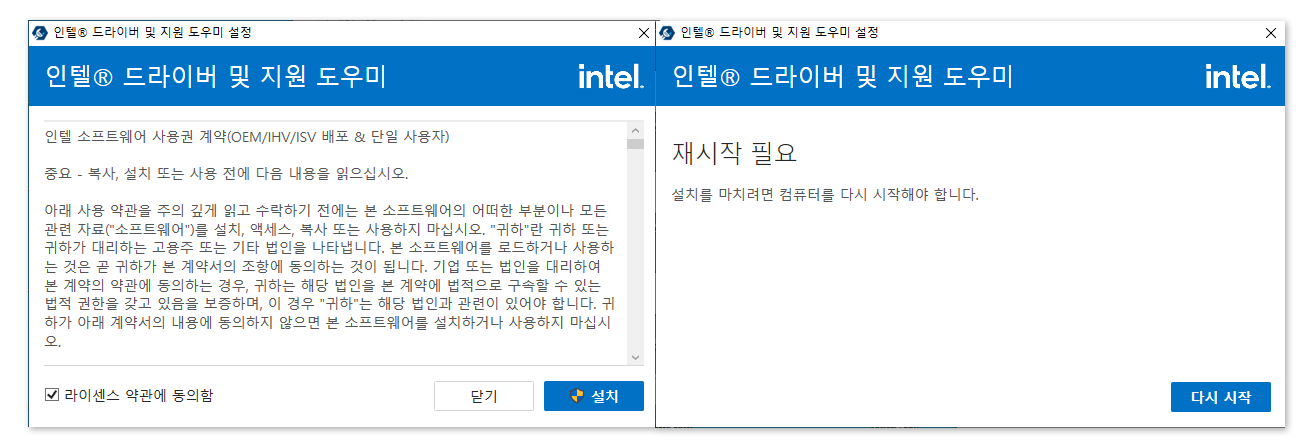
Task: Click the 다시 시작 (Restart) button
Action: [x=1220, y=396]
